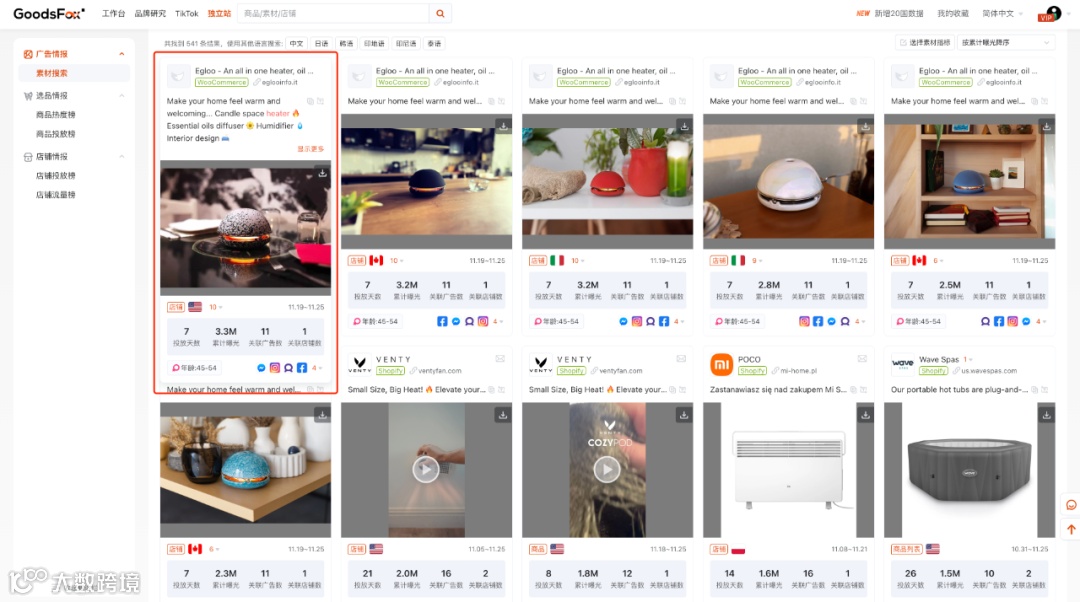This screenshot has height=602, width=1080.
Task: Open the 按累计曝光降序 sort dropdown
Action: (x=1006, y=43)
